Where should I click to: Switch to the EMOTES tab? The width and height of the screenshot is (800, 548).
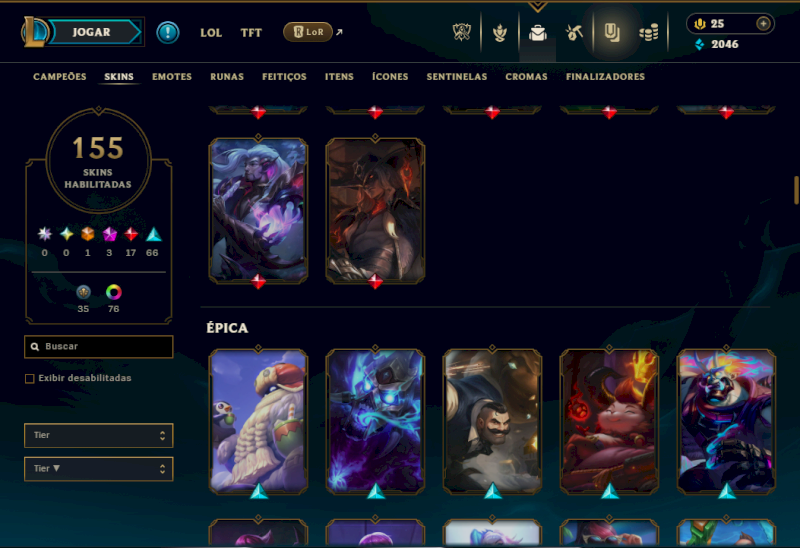pyautogui.click(x=172, y=77)
